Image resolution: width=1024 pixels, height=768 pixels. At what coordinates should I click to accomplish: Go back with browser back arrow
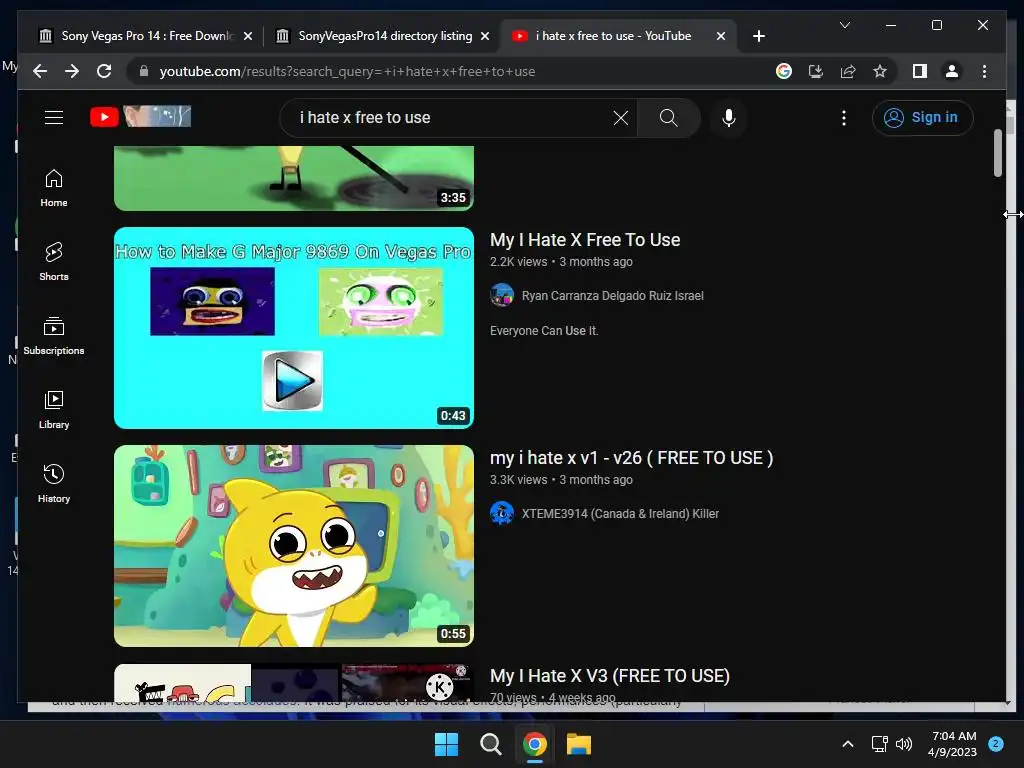tap(40, 71)
